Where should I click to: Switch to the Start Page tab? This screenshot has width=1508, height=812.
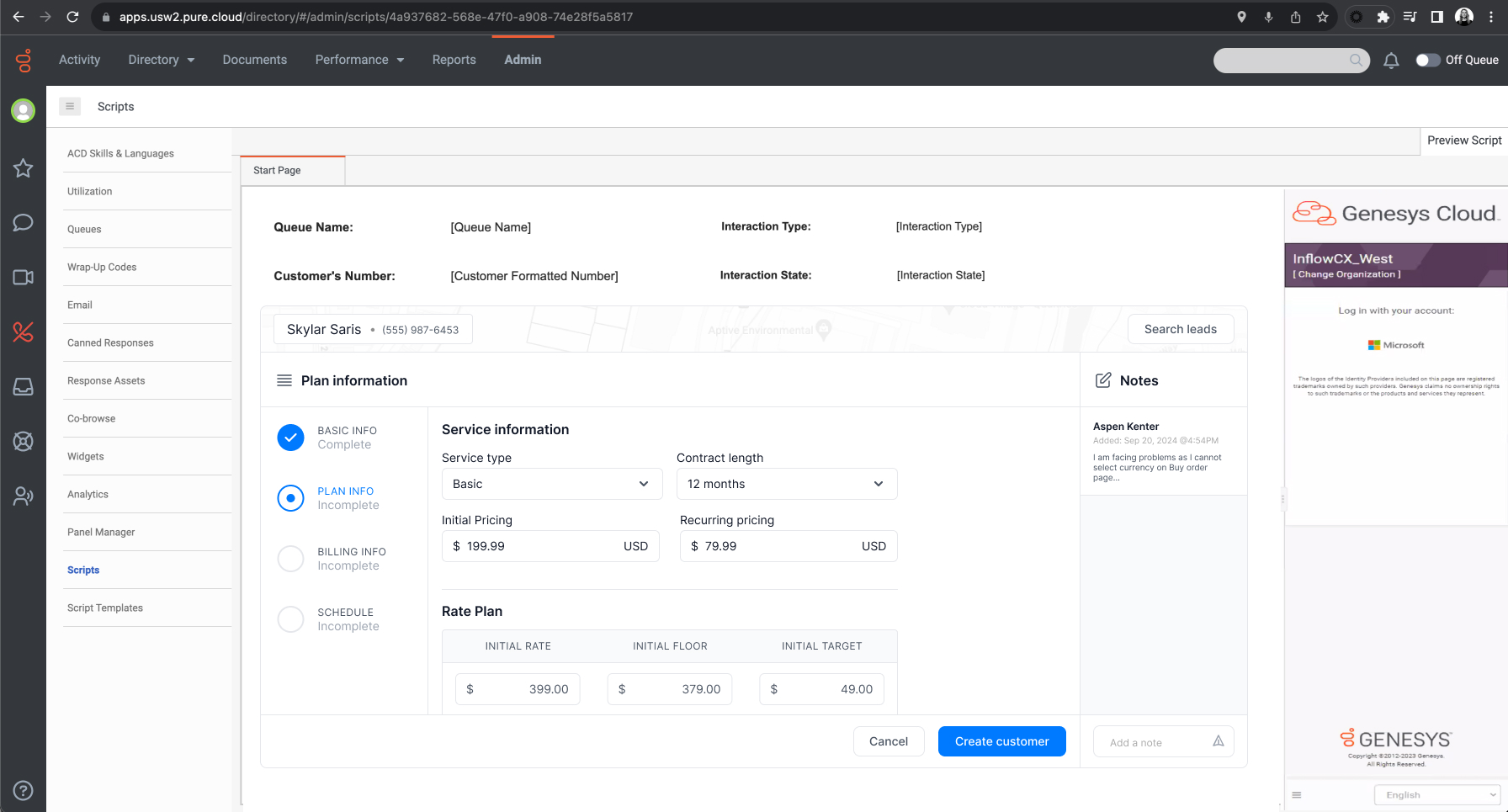[292, 170]
